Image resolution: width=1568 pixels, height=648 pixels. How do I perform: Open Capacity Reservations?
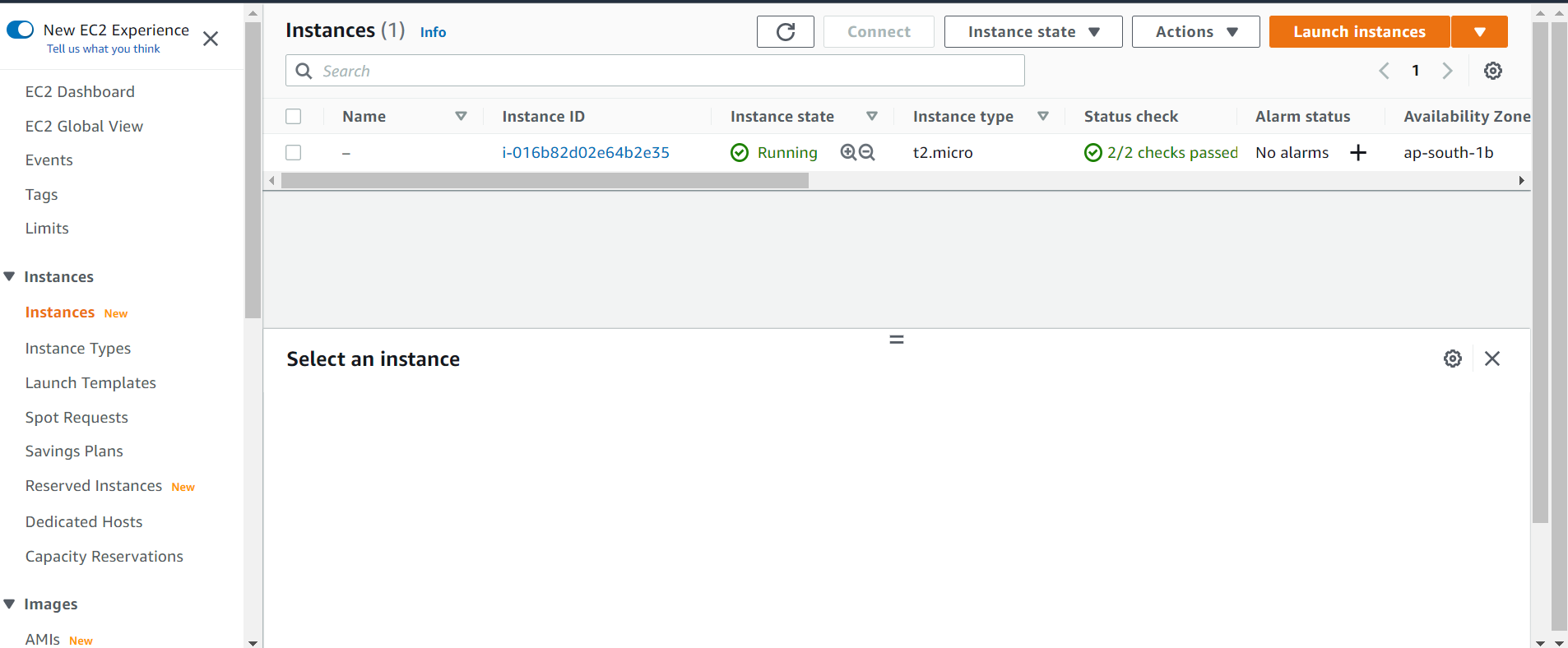pos(104,556)
